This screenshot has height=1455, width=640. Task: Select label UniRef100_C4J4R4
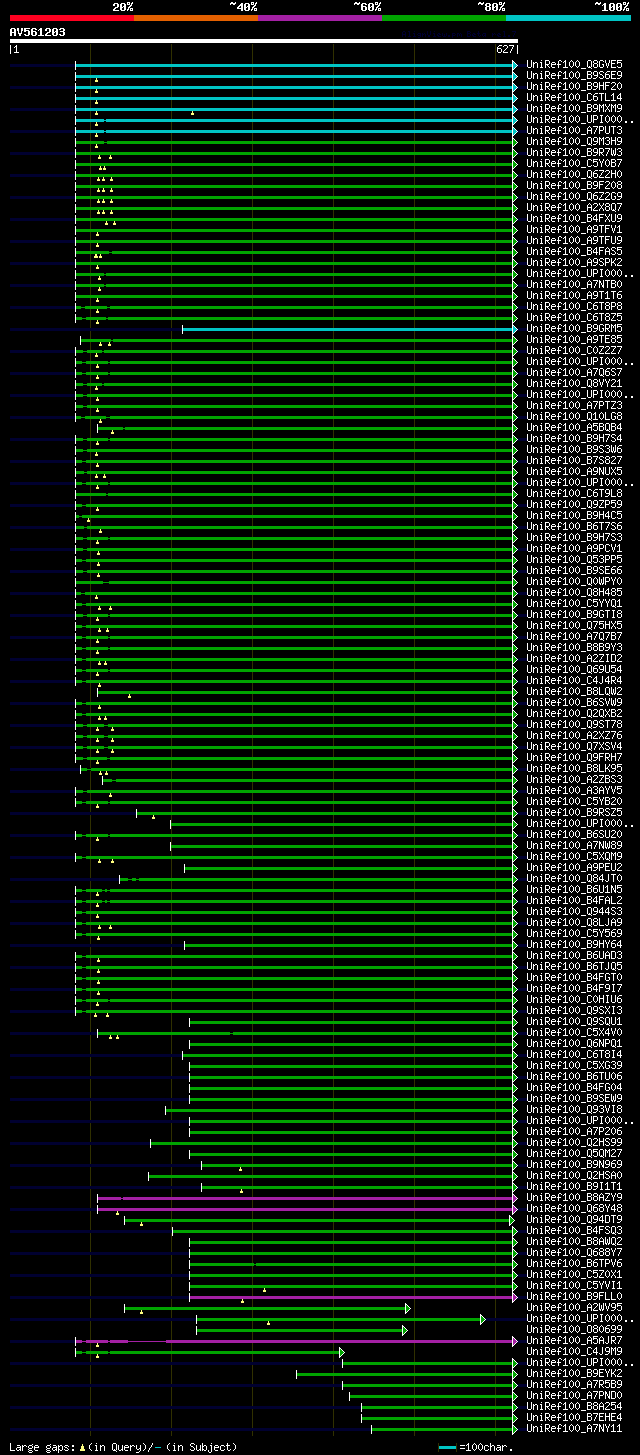(x=574, y=680)
